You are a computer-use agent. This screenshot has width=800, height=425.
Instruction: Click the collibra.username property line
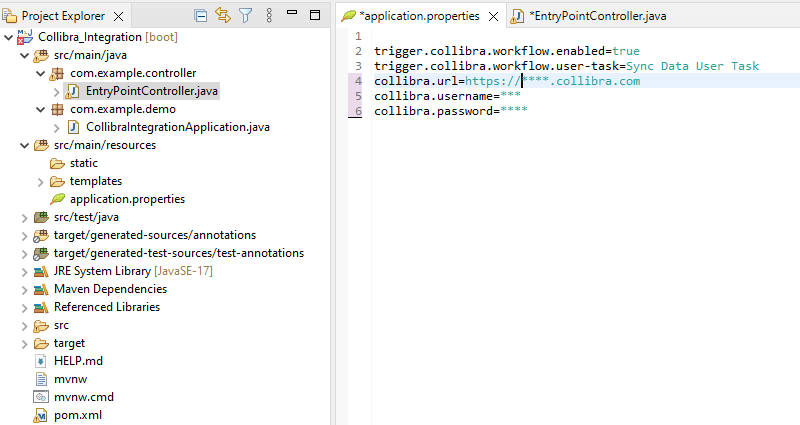[447, 96]
